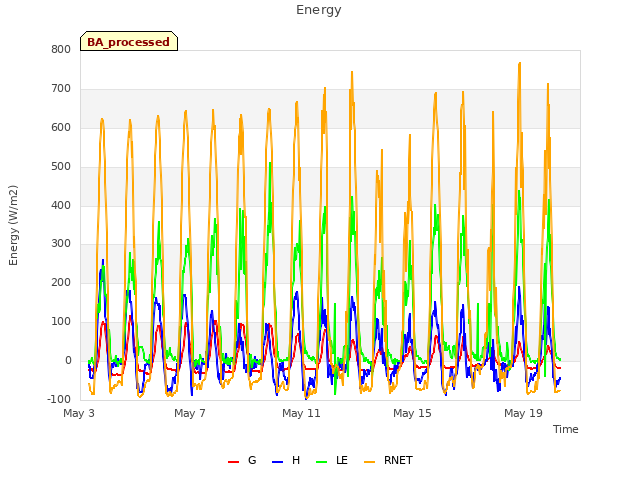
Task: Click the 0 y-axis tick label
Action: [x=68, y=360]
